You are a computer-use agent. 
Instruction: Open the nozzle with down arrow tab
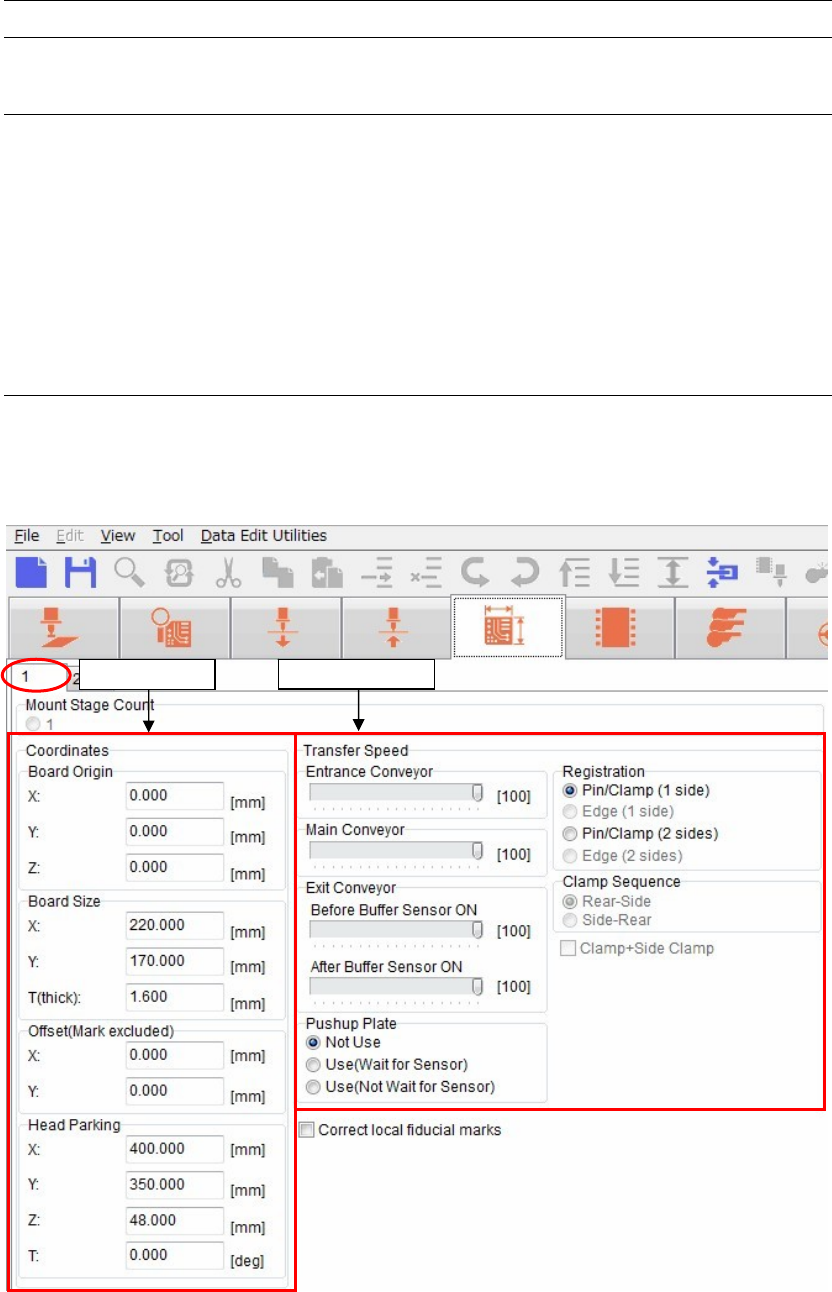coord(286,629)
